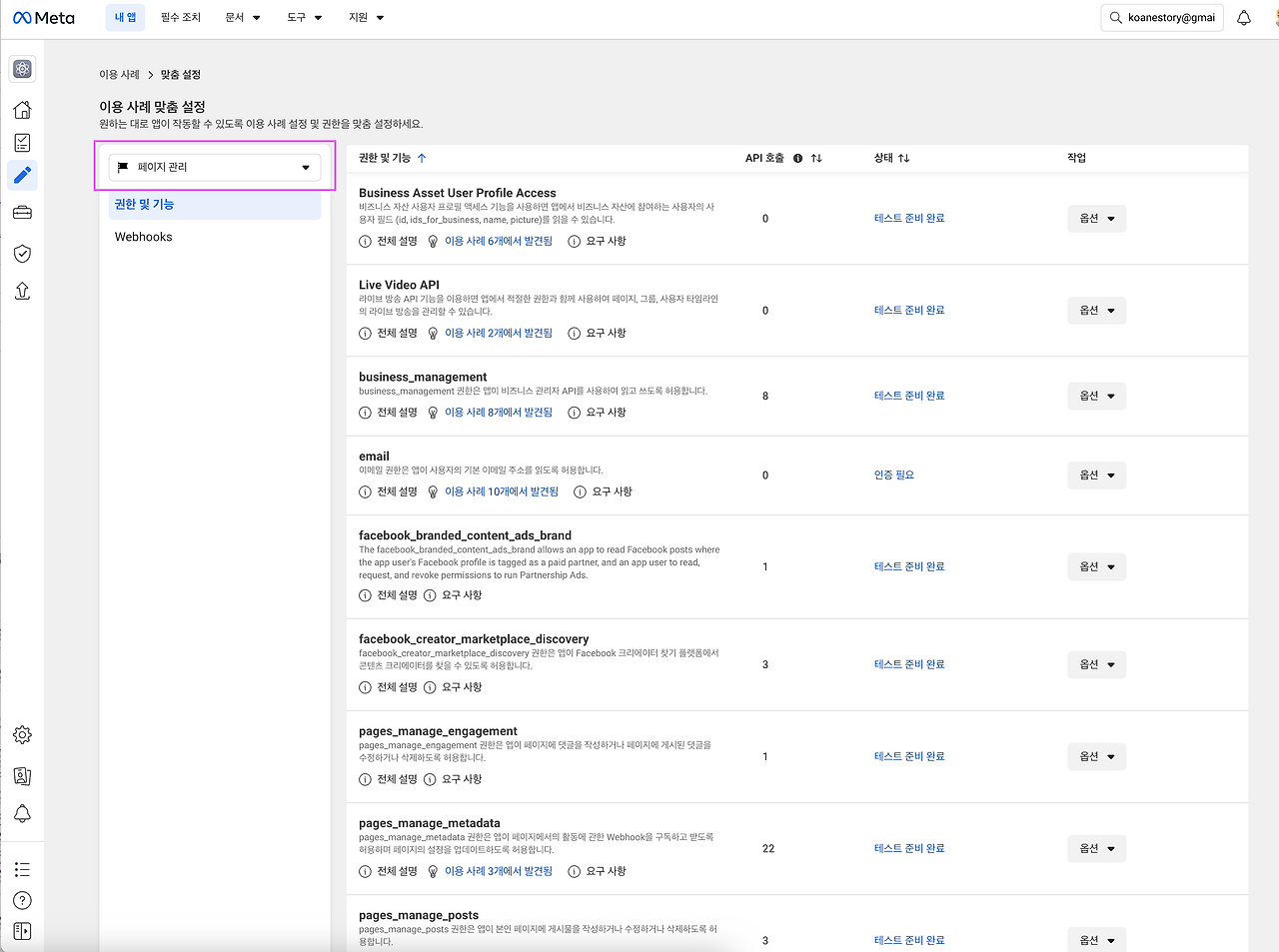Open the briefcase icon in sidebar
This screenshot has width=1279, height=952.
pyautogui.click(x=22, y=213)
